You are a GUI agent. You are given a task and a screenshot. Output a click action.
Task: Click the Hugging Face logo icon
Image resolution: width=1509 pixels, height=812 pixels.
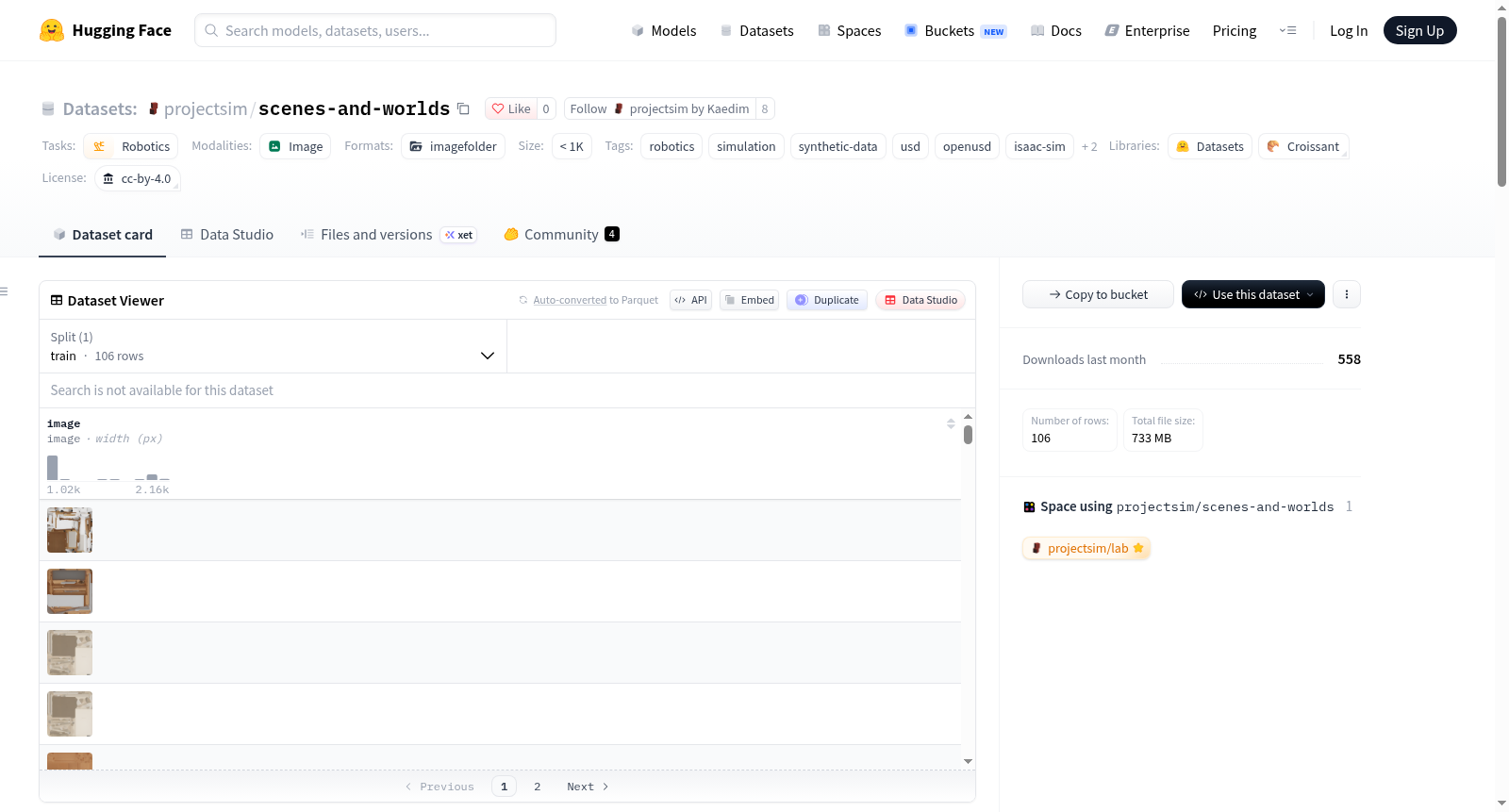[52, 30]
